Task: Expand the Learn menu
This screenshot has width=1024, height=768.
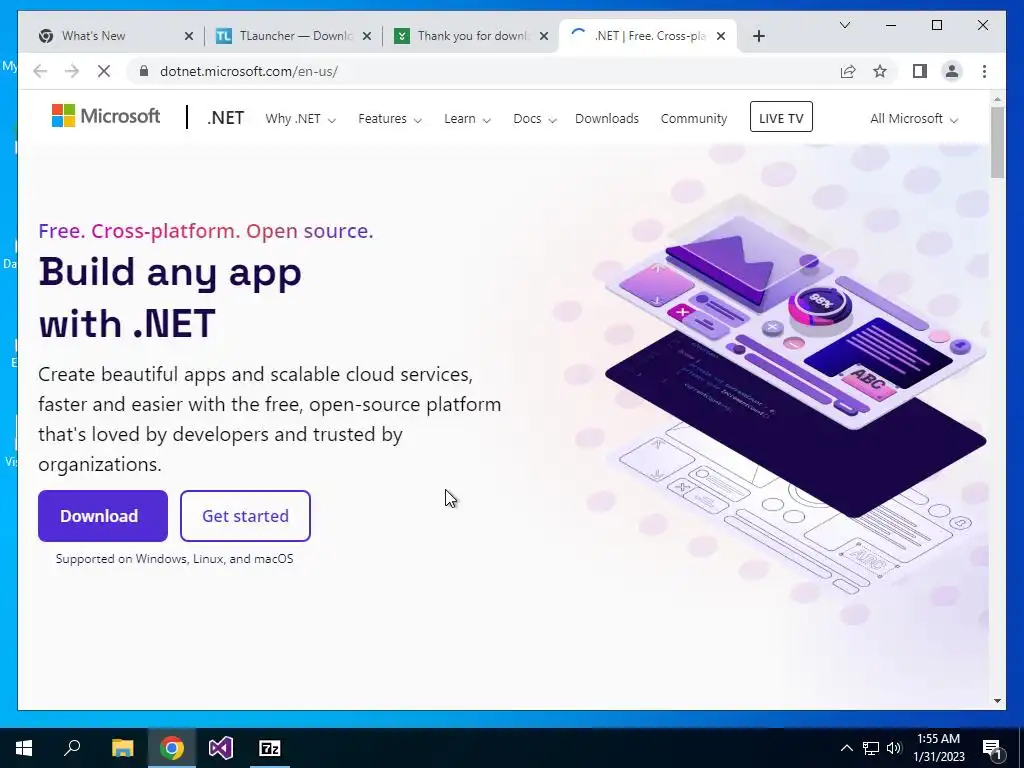Action: pyautogui.click(x=468, y=119)
